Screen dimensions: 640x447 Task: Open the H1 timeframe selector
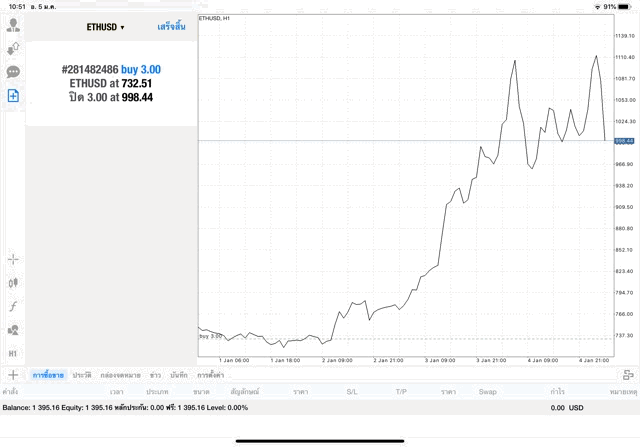[13, 354]
